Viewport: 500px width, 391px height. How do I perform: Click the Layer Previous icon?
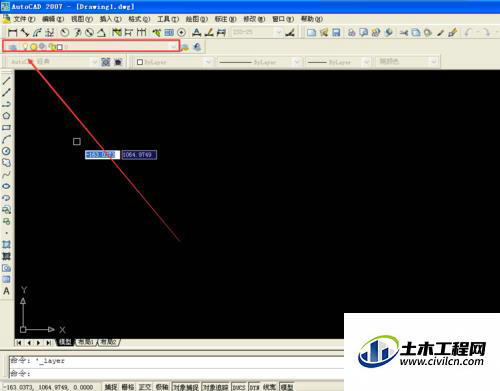[x=197, y=47]
